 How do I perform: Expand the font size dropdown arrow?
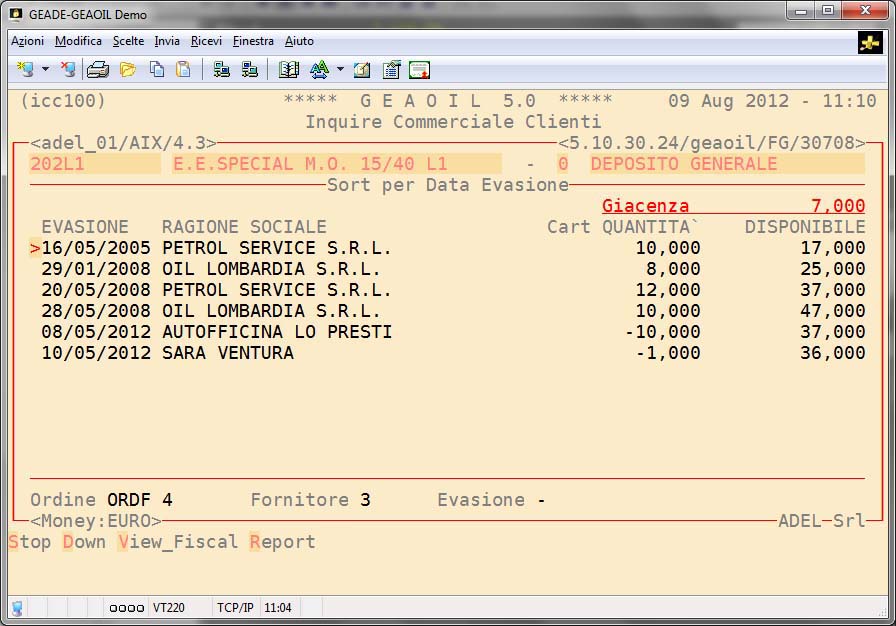pos(340,70)
